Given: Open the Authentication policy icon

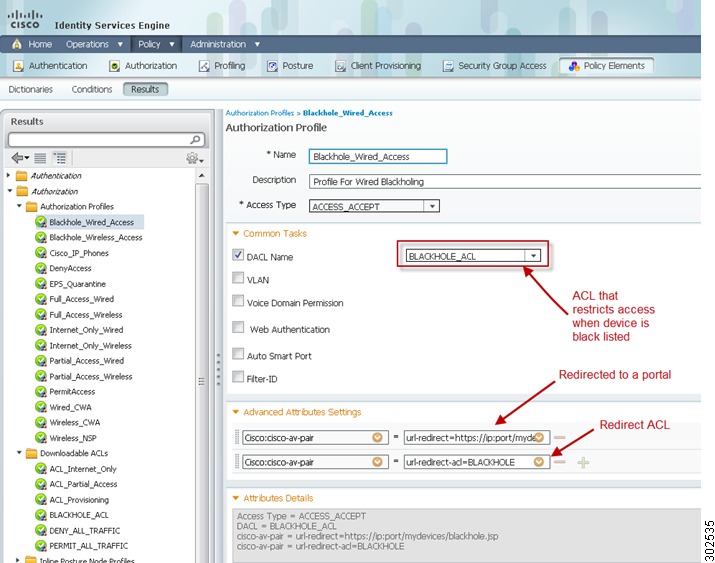Looking at the screenshot, I should coord(18,66).
